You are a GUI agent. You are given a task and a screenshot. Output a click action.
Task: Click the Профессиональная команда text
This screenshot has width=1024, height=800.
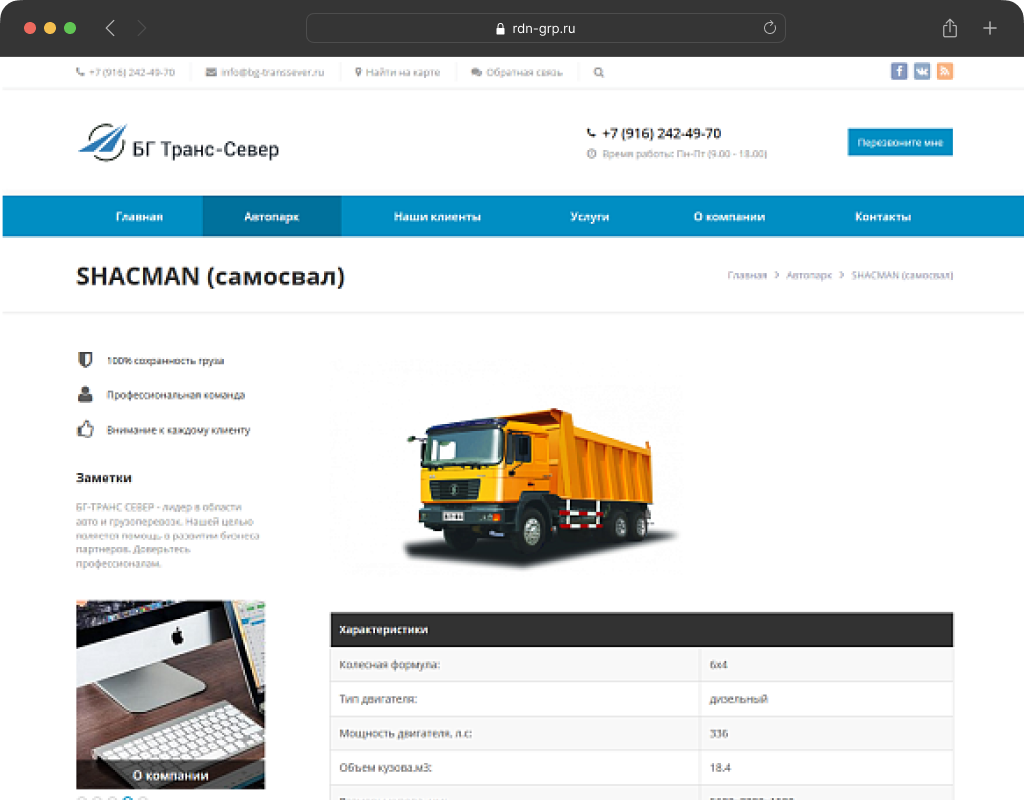click(176, 395)
